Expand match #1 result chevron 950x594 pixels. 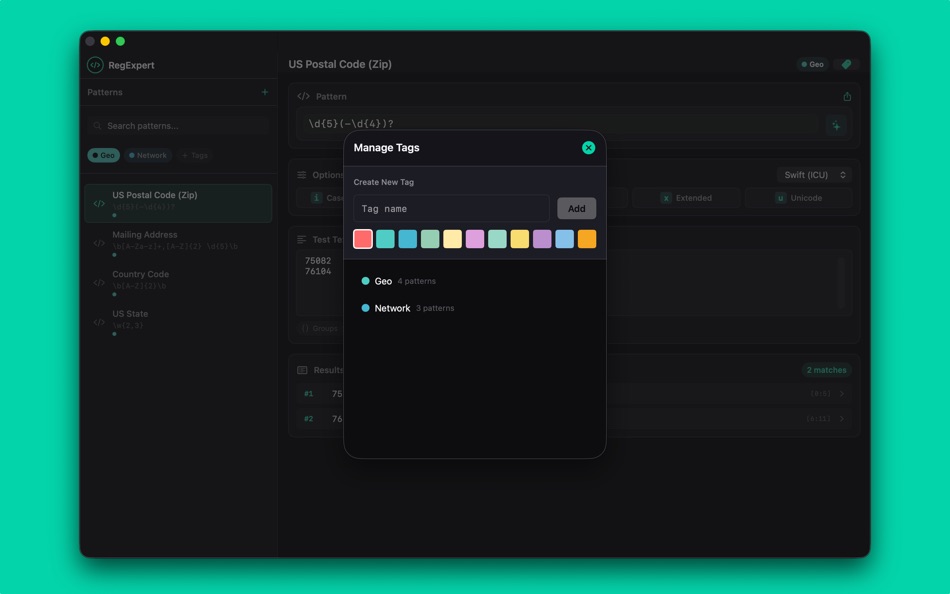coord(842,393)
